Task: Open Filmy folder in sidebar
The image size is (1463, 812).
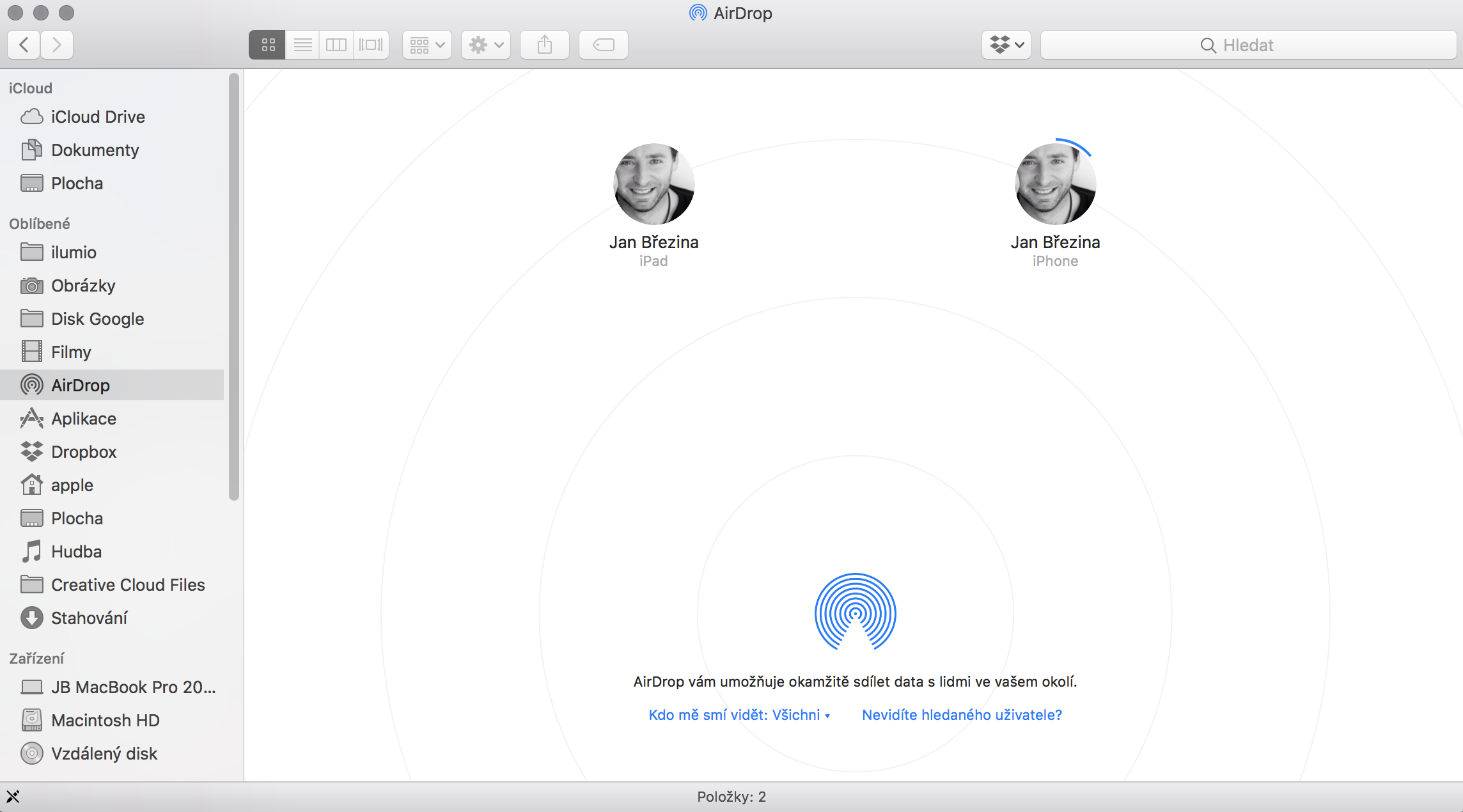Action: (x=70, y=351)
